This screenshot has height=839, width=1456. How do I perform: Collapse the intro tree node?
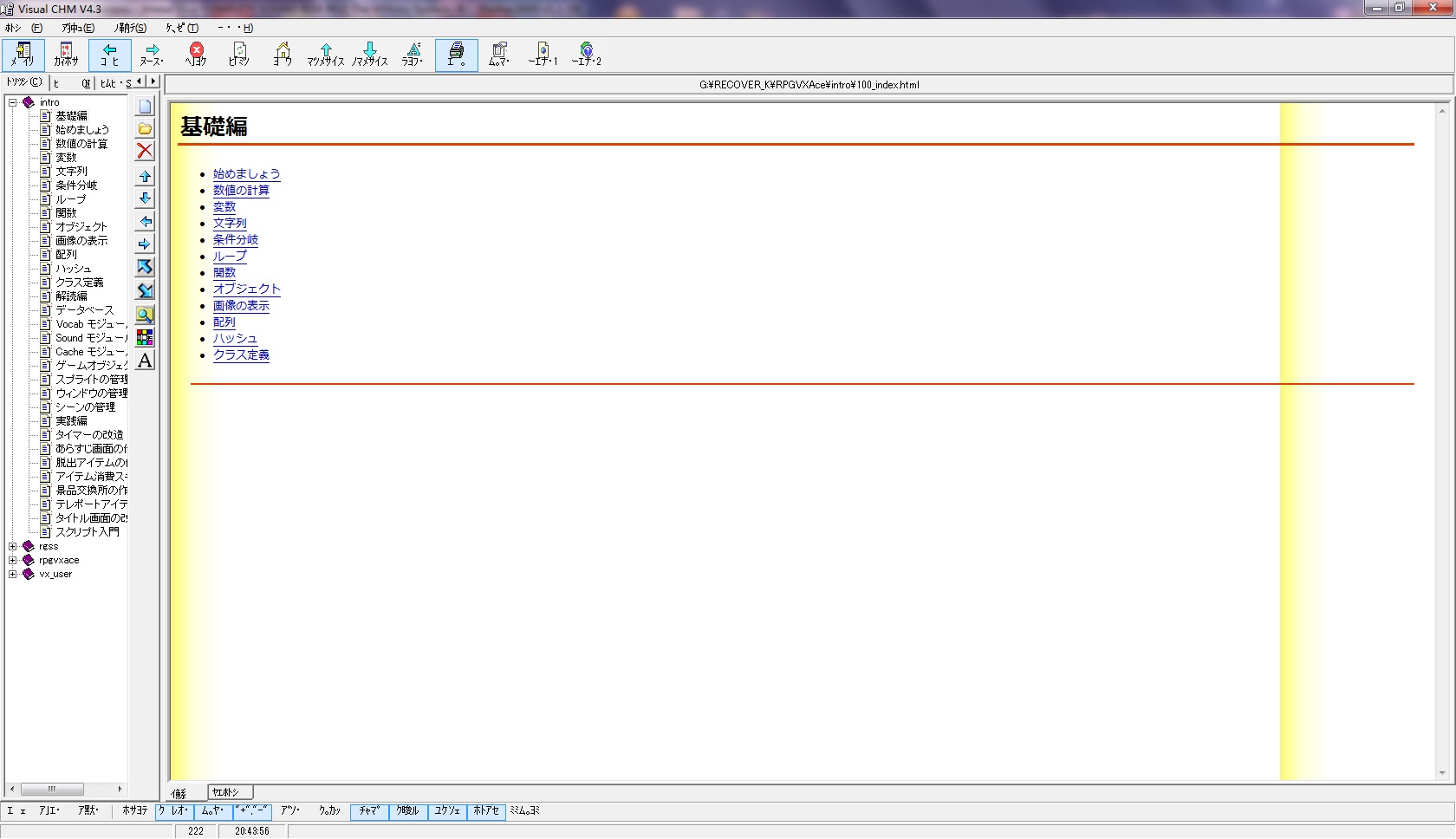tap(13, 102)
